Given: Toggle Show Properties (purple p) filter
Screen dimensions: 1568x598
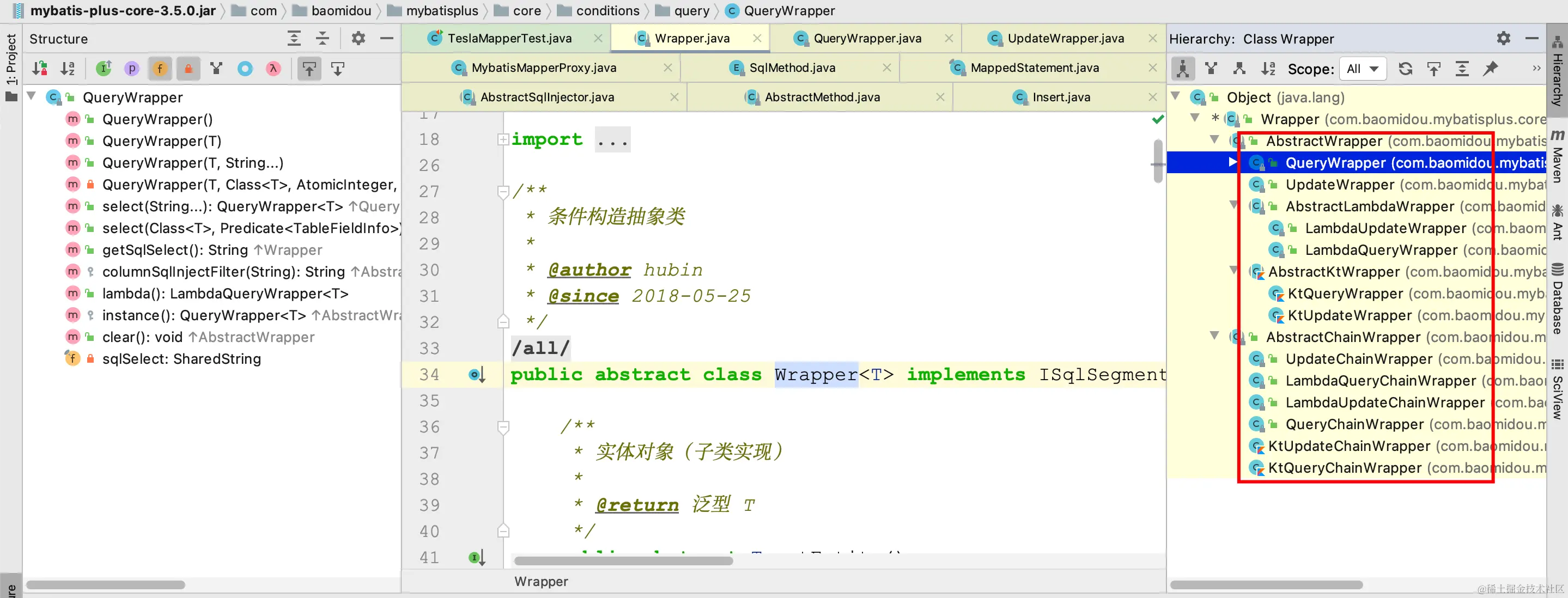Looking at the screenshot, I should click(131, 69).
